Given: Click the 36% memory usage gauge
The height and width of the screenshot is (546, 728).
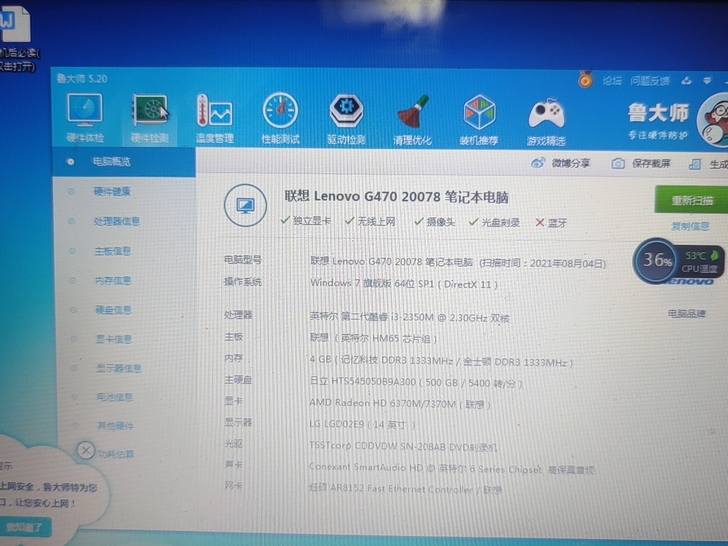Looking at the screenshot, I should (656, 260).
